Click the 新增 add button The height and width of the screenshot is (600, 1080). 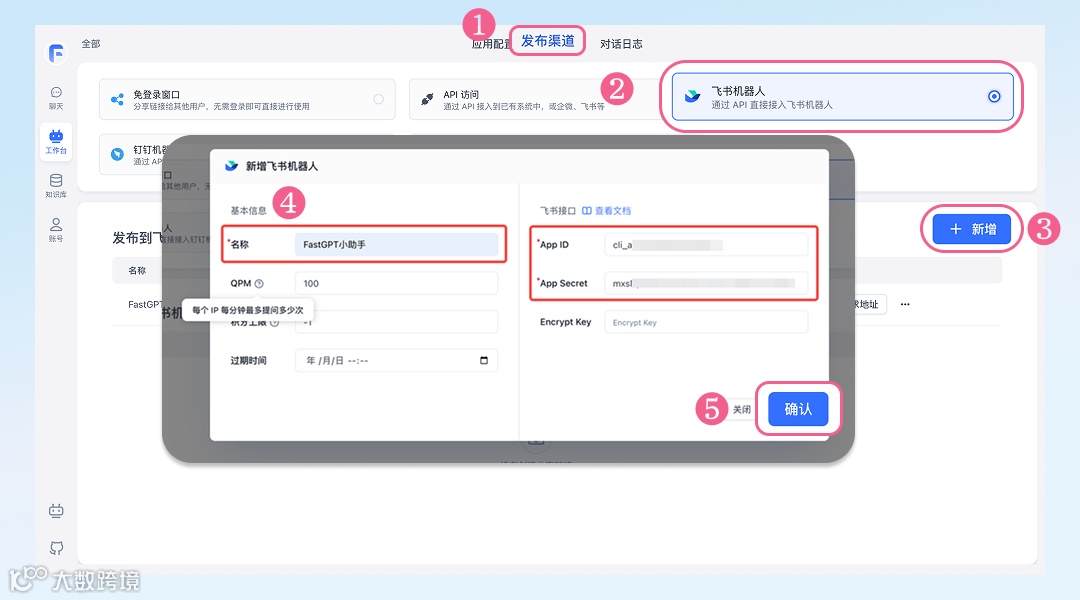coord(972,229)
